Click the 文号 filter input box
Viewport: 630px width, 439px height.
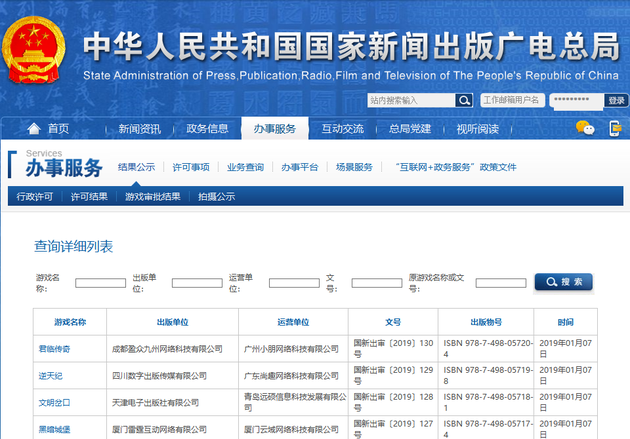tap(376, 283)
